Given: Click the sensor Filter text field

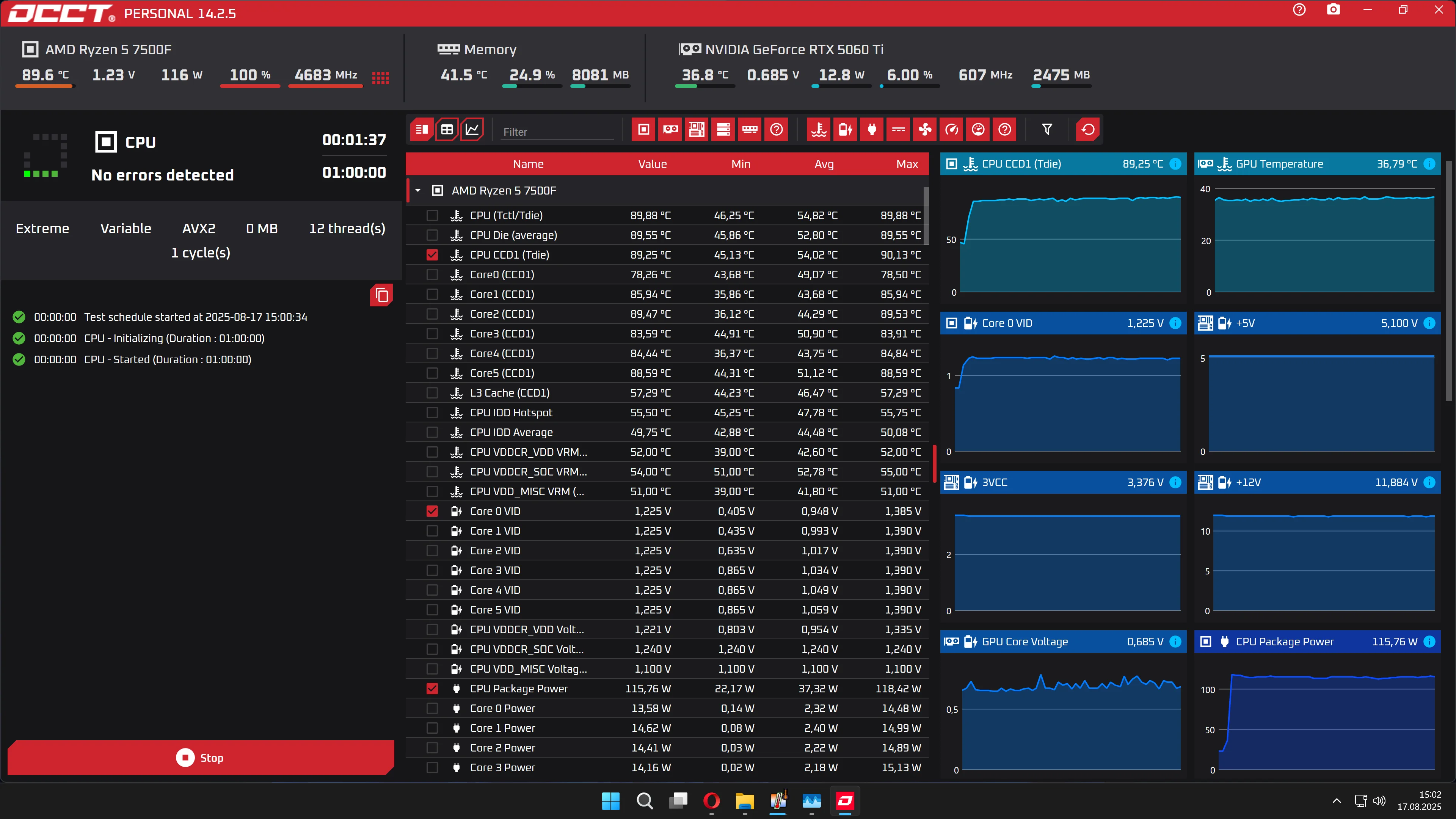Looking at the screenshot, I should click(557, 132).
